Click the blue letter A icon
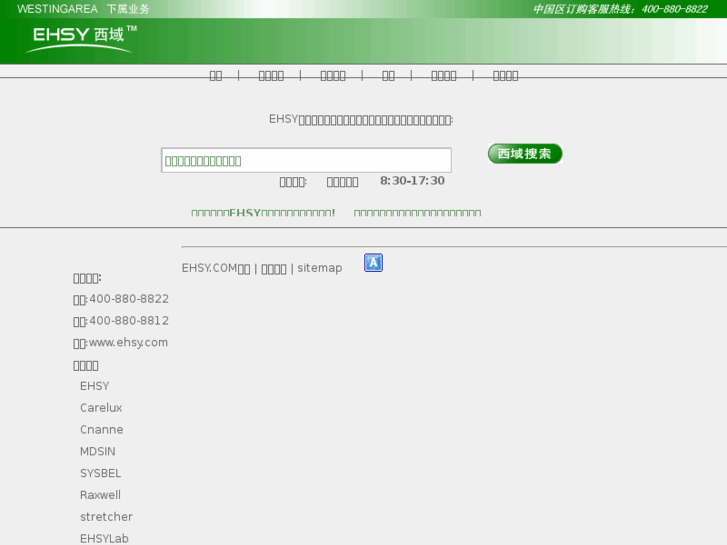 click(x=373, y=263)
